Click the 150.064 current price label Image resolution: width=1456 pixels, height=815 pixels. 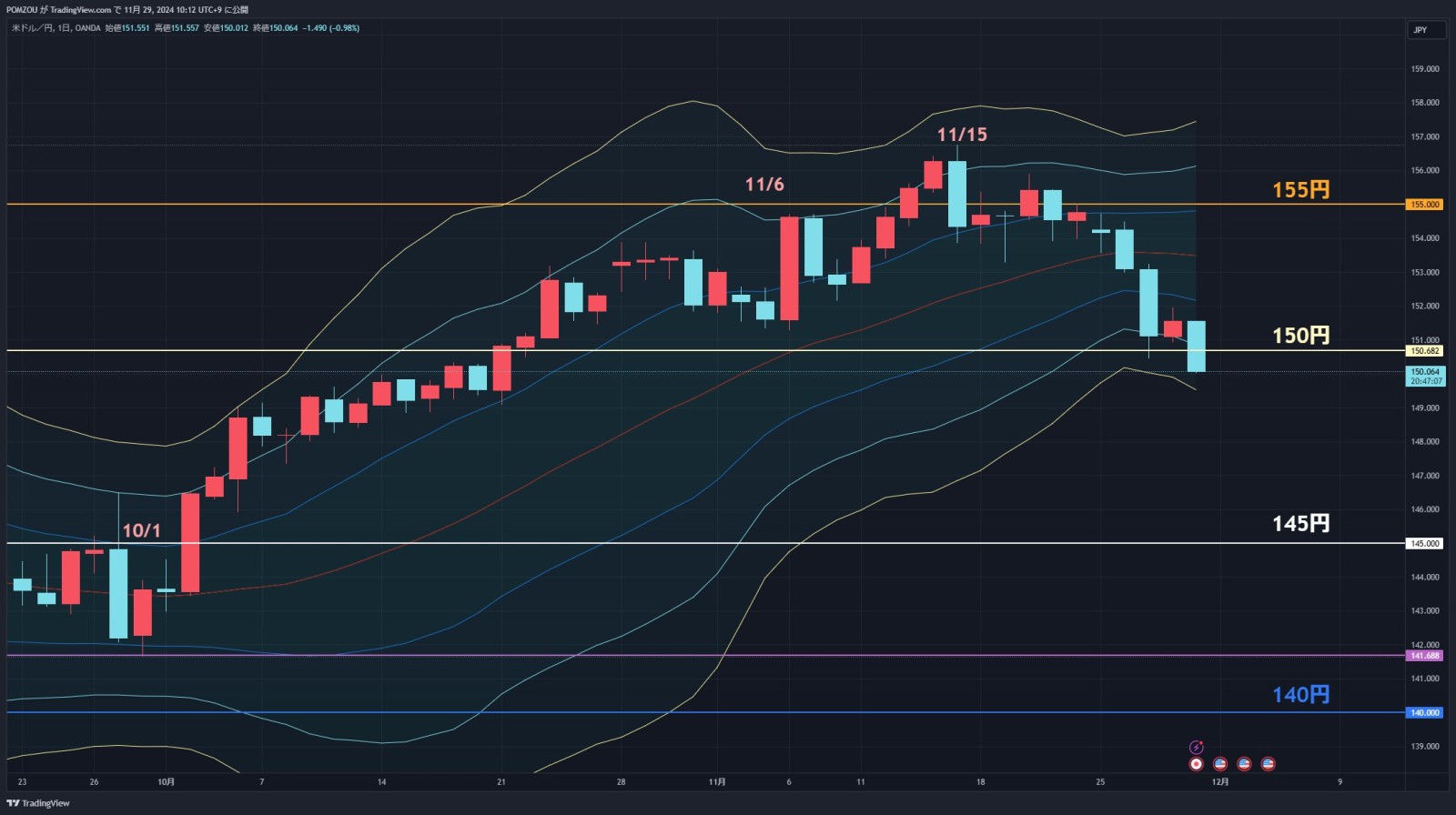pos(1425,372)
